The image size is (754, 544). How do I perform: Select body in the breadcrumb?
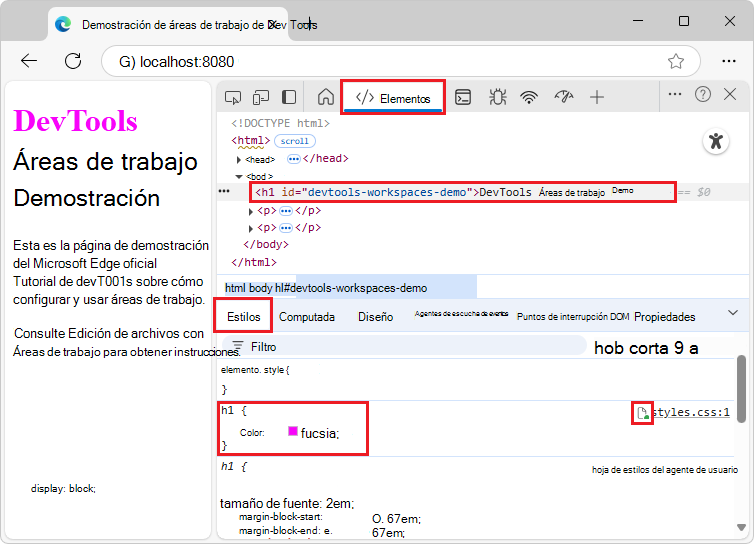[261, 288]
